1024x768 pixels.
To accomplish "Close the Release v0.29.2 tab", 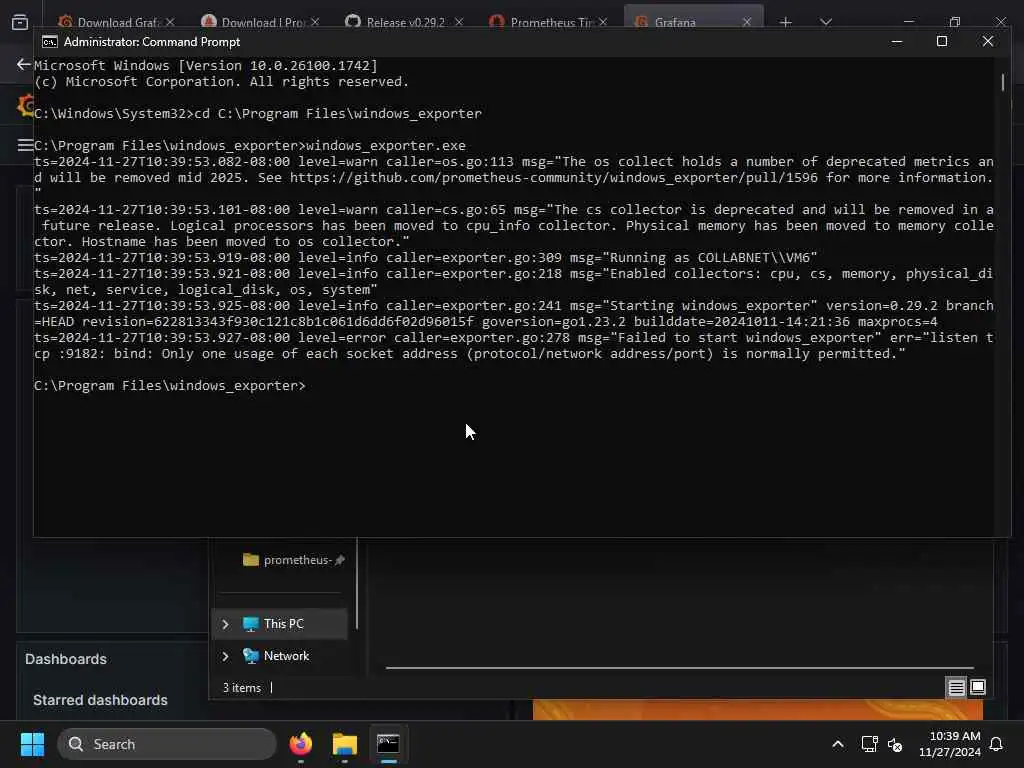I will [459, 22].
